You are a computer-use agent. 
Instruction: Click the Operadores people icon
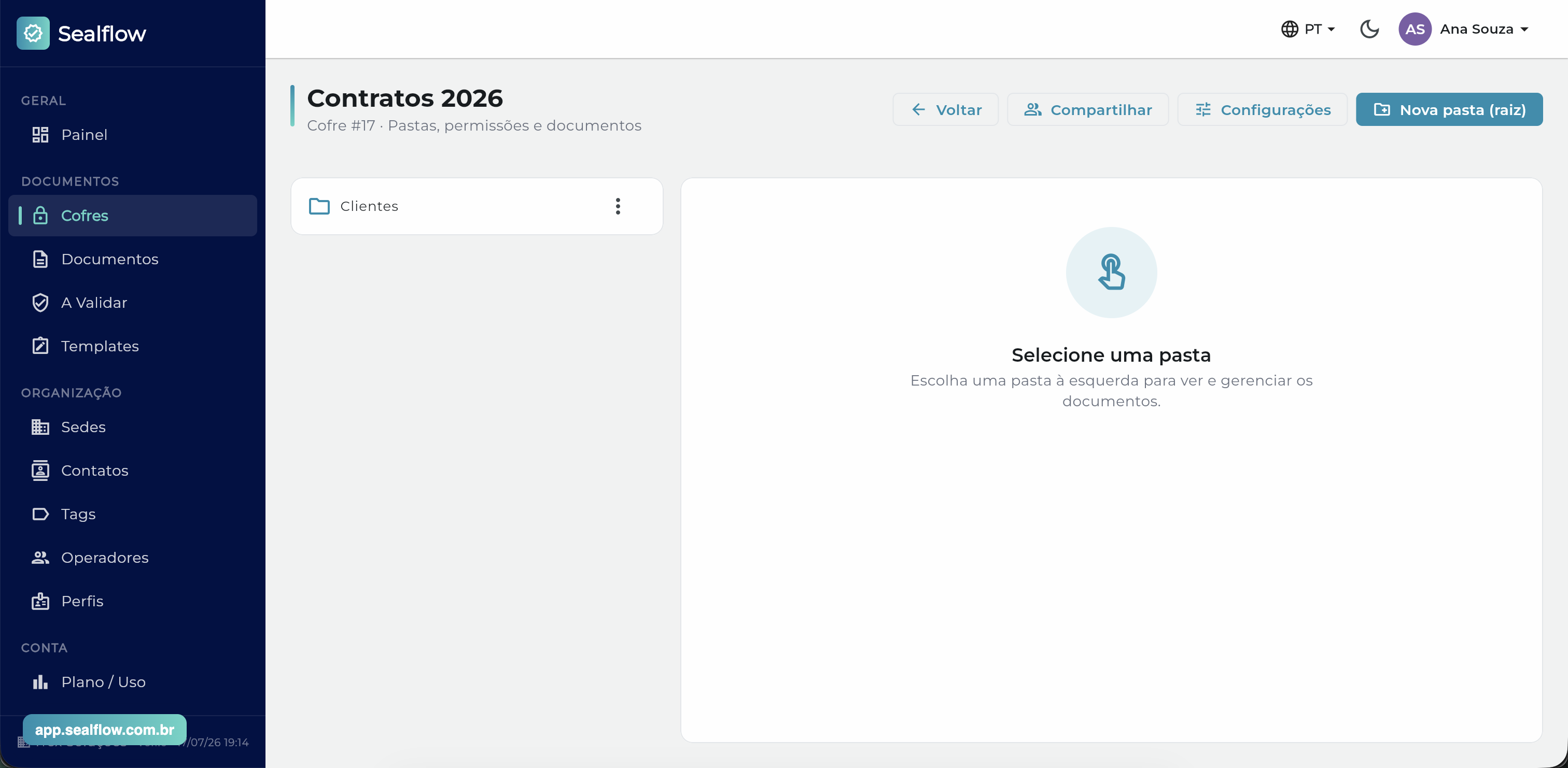tap(40, 558)
